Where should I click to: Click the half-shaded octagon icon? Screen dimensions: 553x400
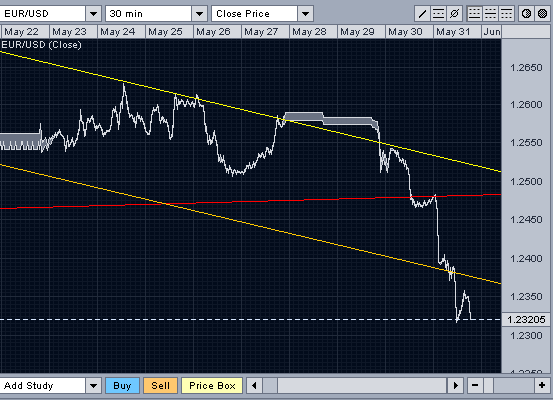click(x=526, y=14)
